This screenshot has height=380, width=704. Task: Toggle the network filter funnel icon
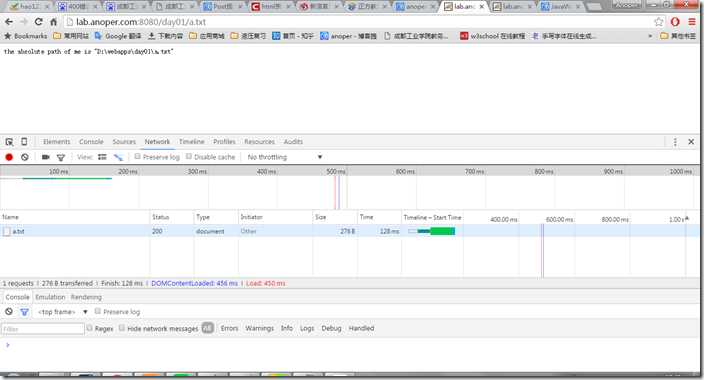pos(61,157)
